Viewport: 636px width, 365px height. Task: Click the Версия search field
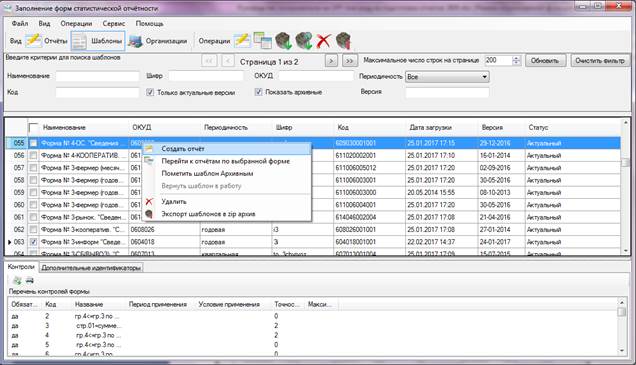[x=447, y=92]
